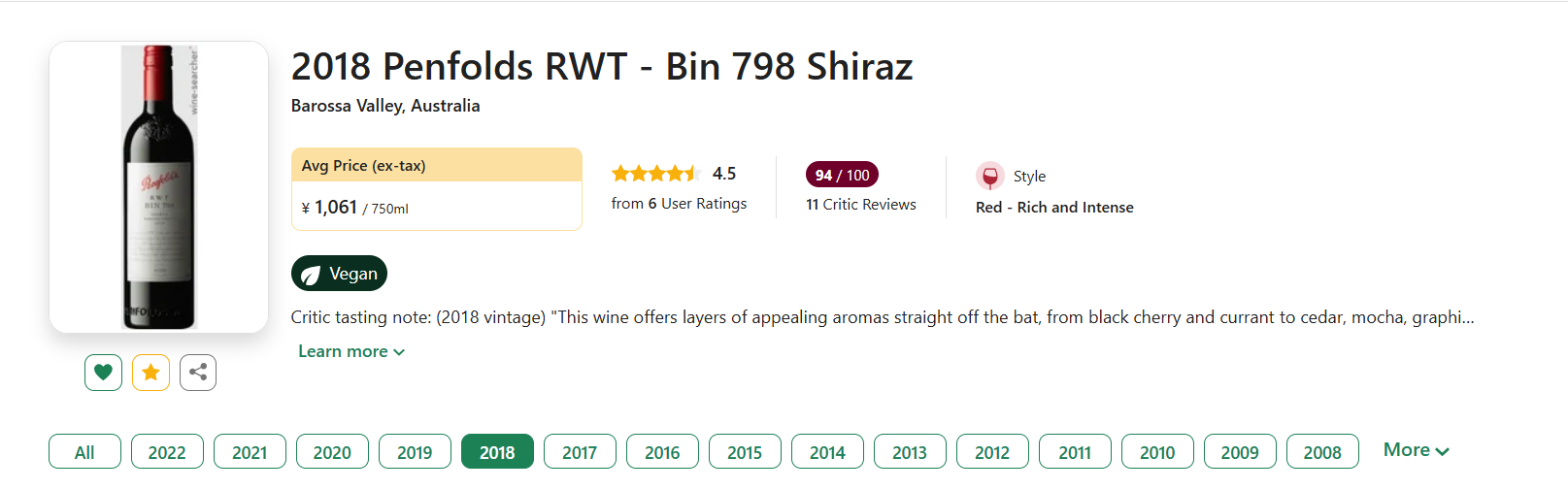
Task: Select the 2019 vintage pill
Action: 415,451
